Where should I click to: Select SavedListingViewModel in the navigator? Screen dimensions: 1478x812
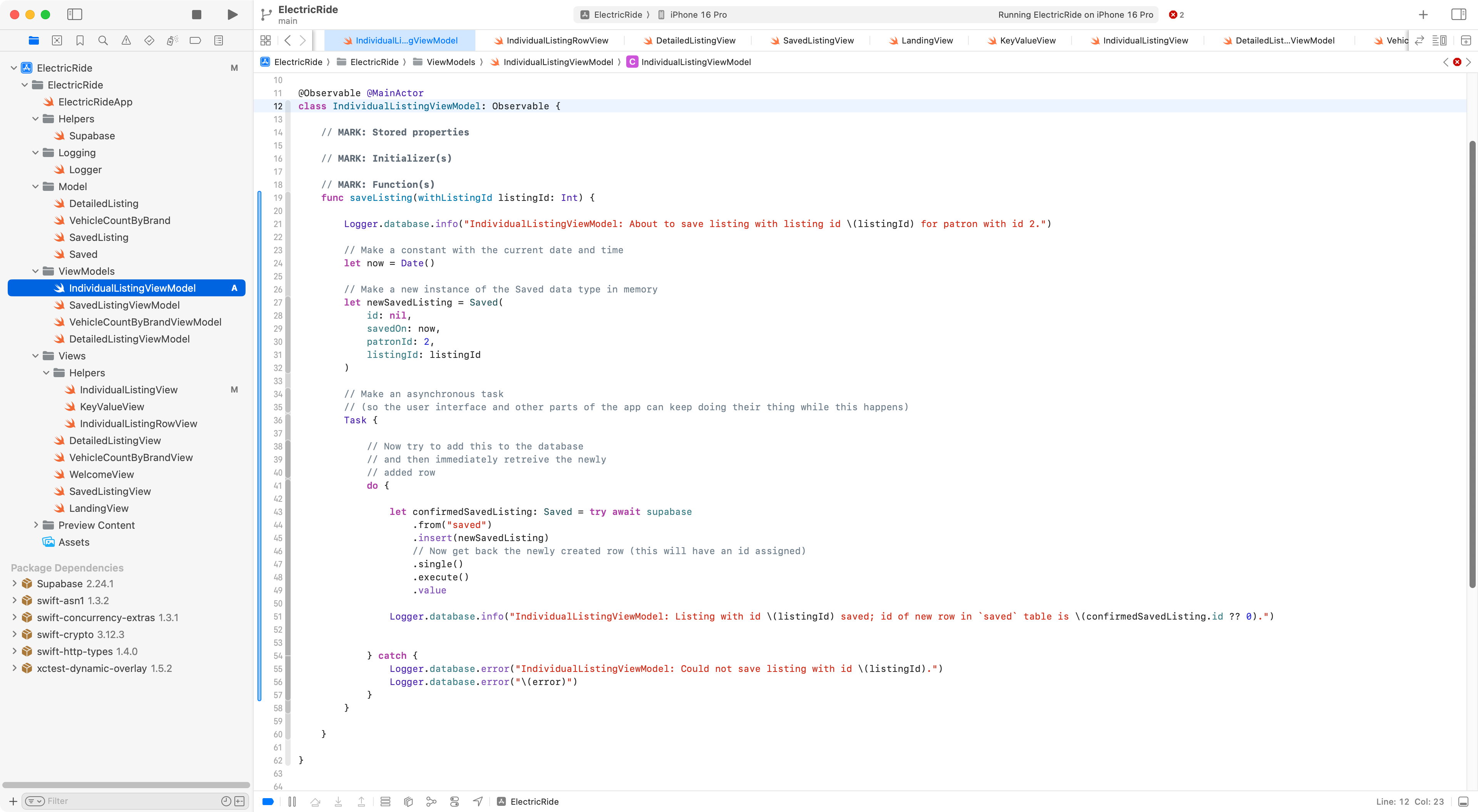(x=124, y=305)
